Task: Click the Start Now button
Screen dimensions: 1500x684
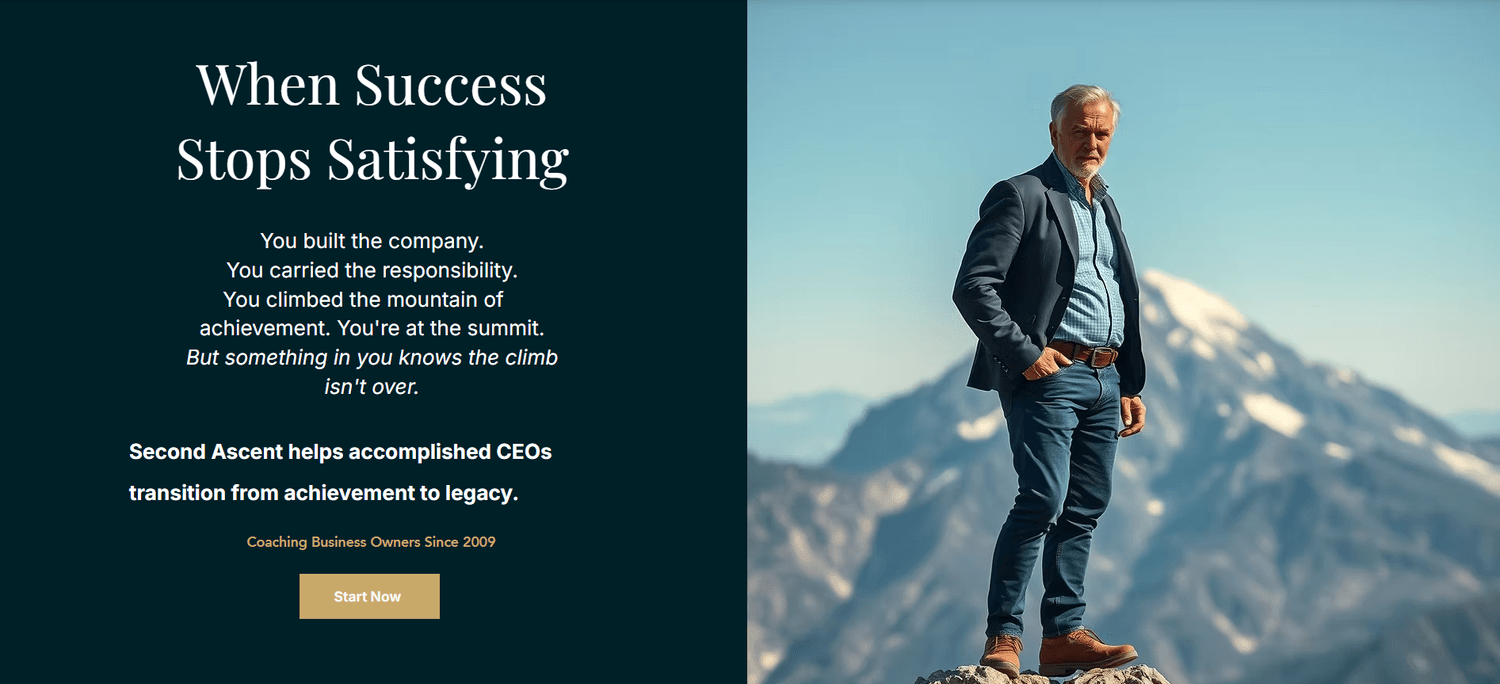Action: click(x=369, y=596)
